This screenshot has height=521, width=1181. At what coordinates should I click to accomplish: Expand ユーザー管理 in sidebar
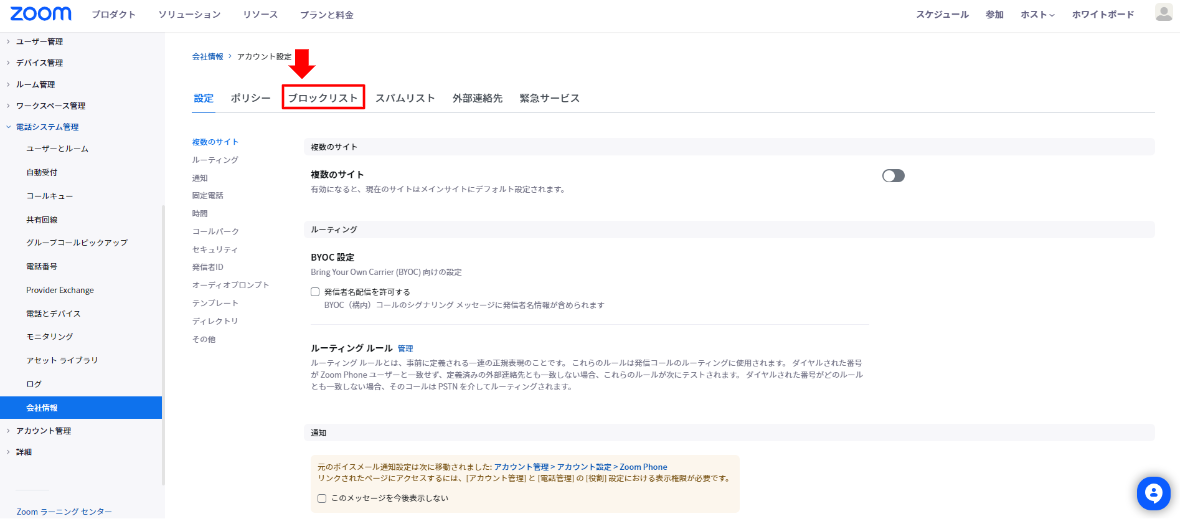[39, 41]
